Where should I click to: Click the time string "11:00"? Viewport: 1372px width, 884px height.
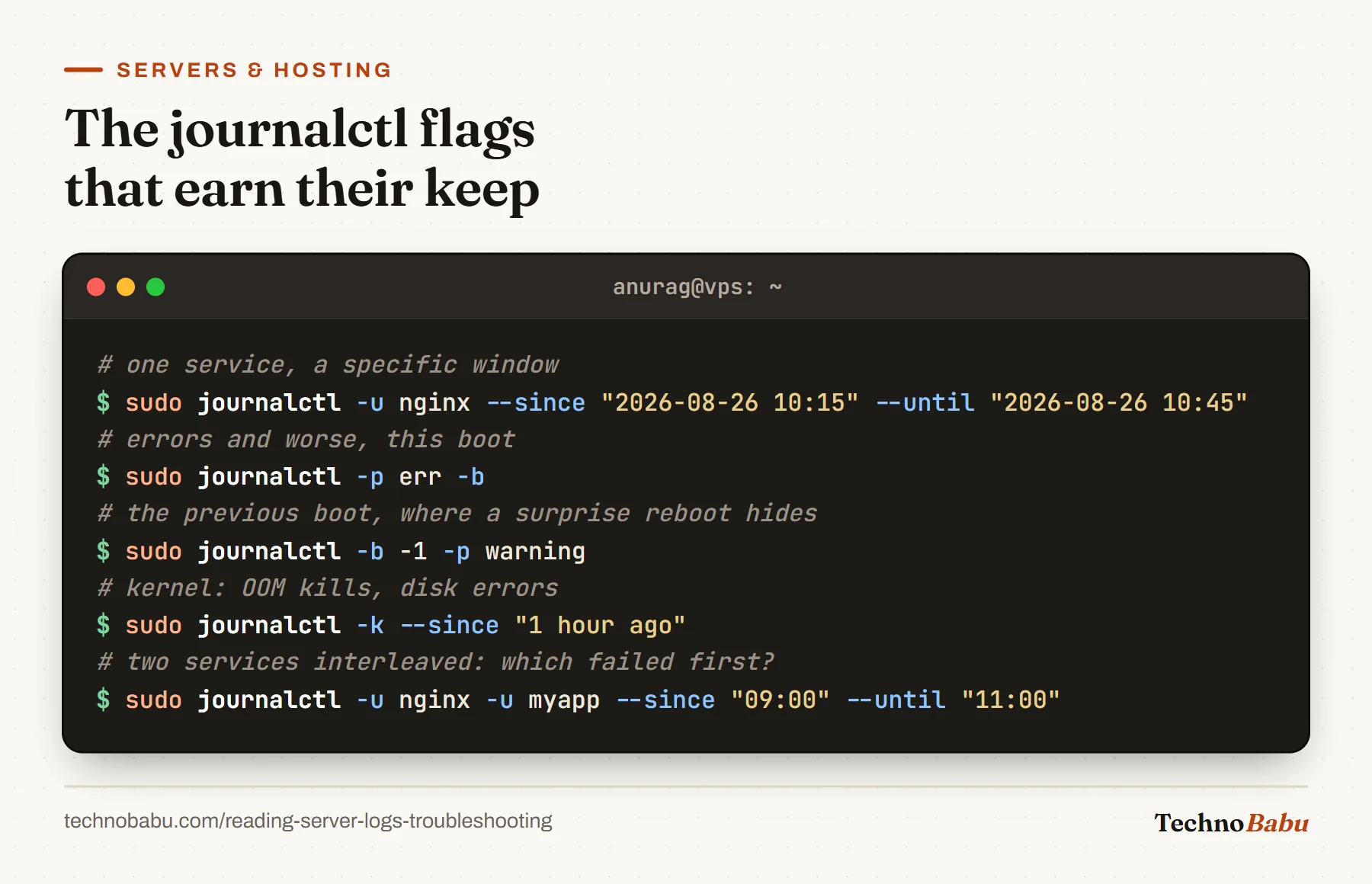coord(1011,700)
